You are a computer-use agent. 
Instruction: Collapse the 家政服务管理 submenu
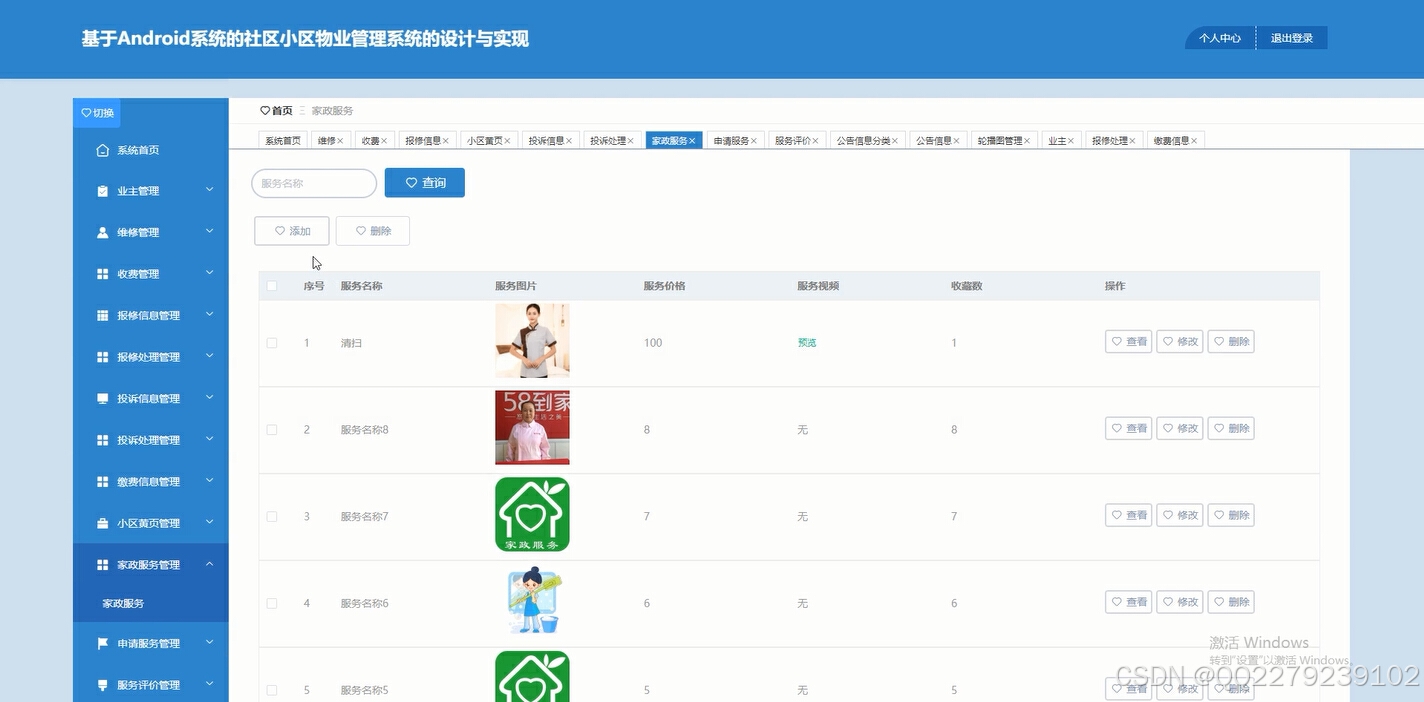point(210,563)
